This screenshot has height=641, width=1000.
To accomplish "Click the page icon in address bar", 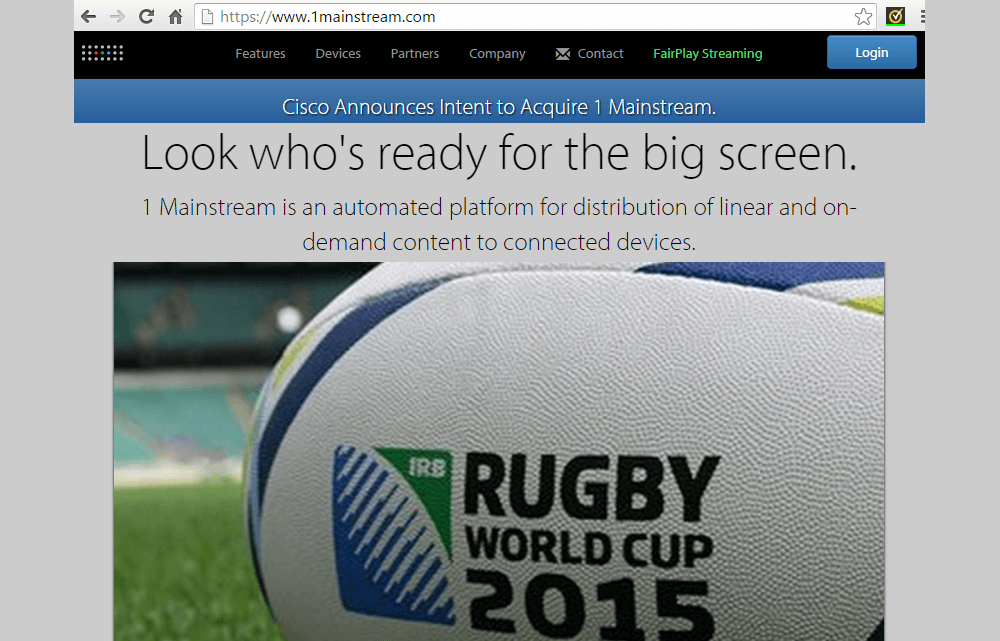I will (x=207, y=16).
